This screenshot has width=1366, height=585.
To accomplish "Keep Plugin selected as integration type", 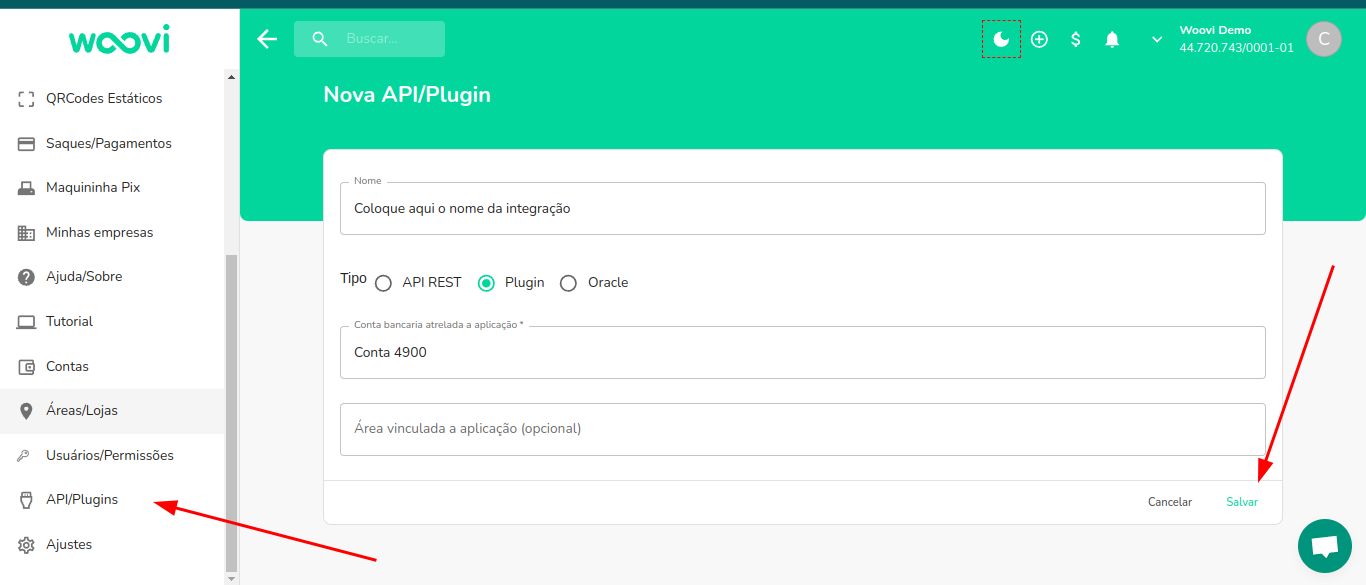I will point(486,283).
